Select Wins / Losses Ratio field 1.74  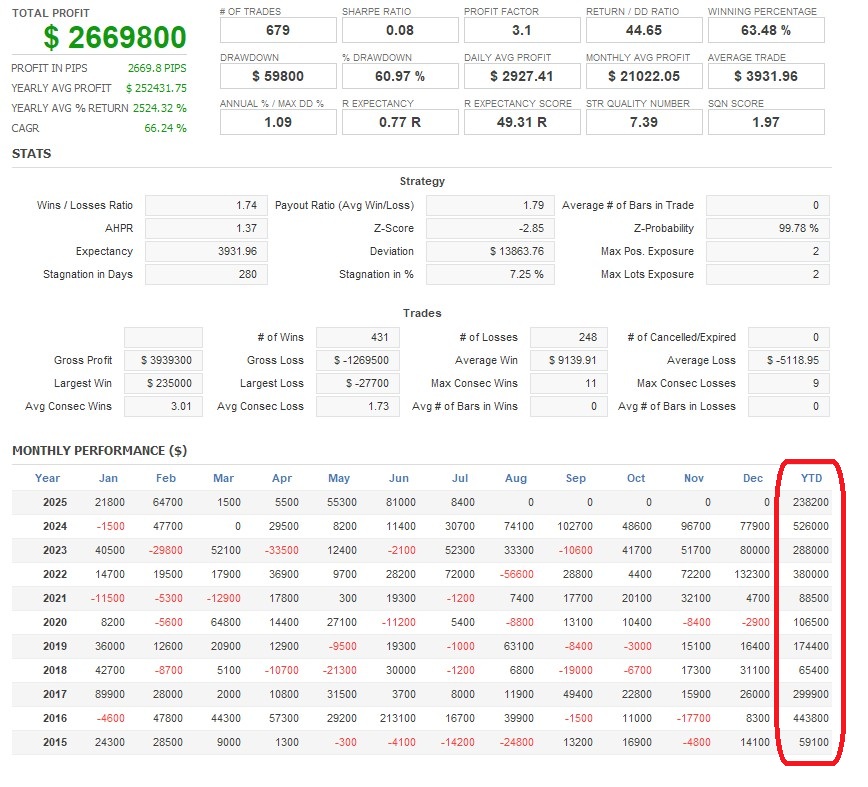[x=206, y=205]
